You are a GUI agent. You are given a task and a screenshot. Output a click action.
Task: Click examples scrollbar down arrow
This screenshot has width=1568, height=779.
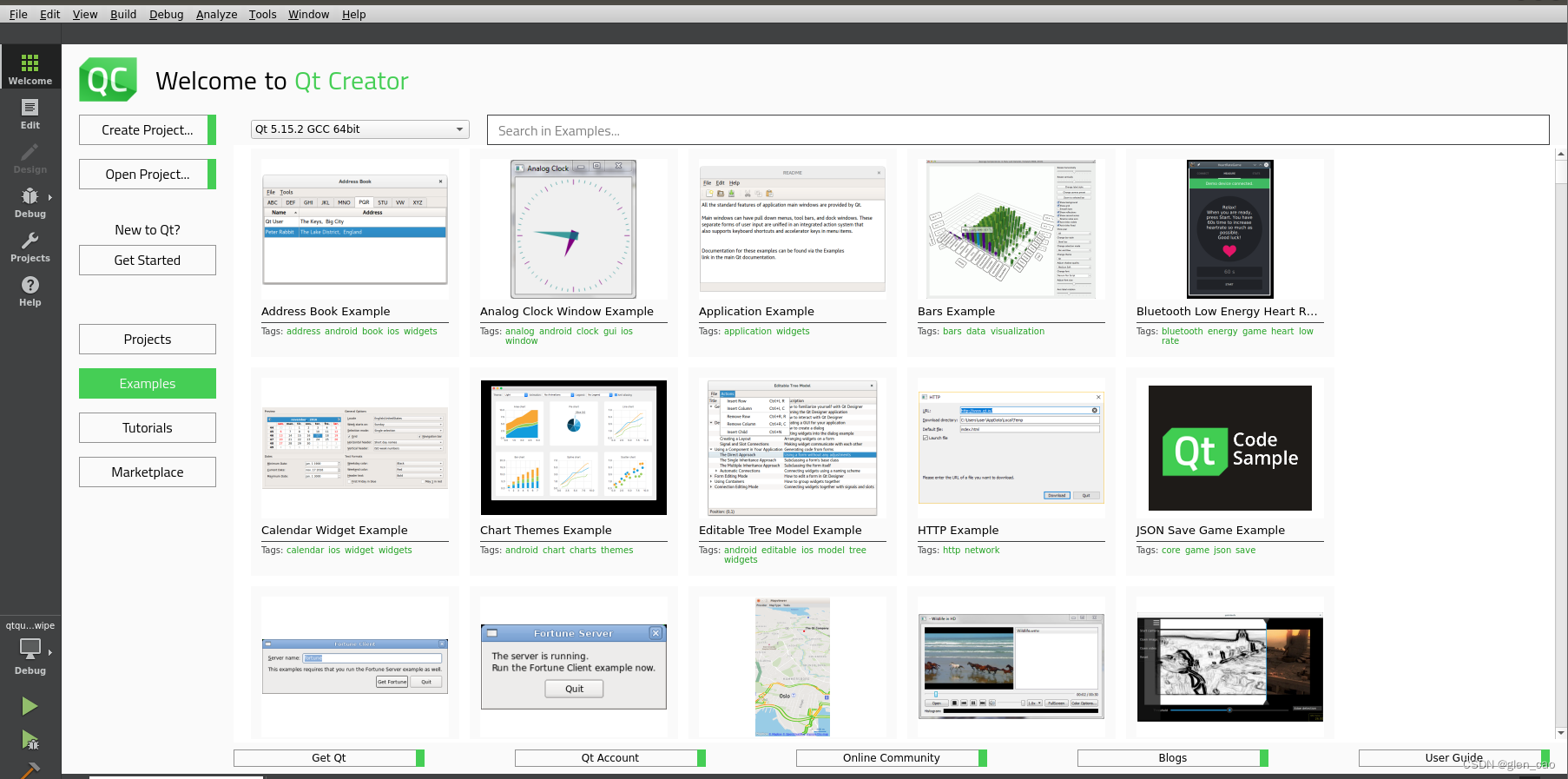coord(1560,733)
